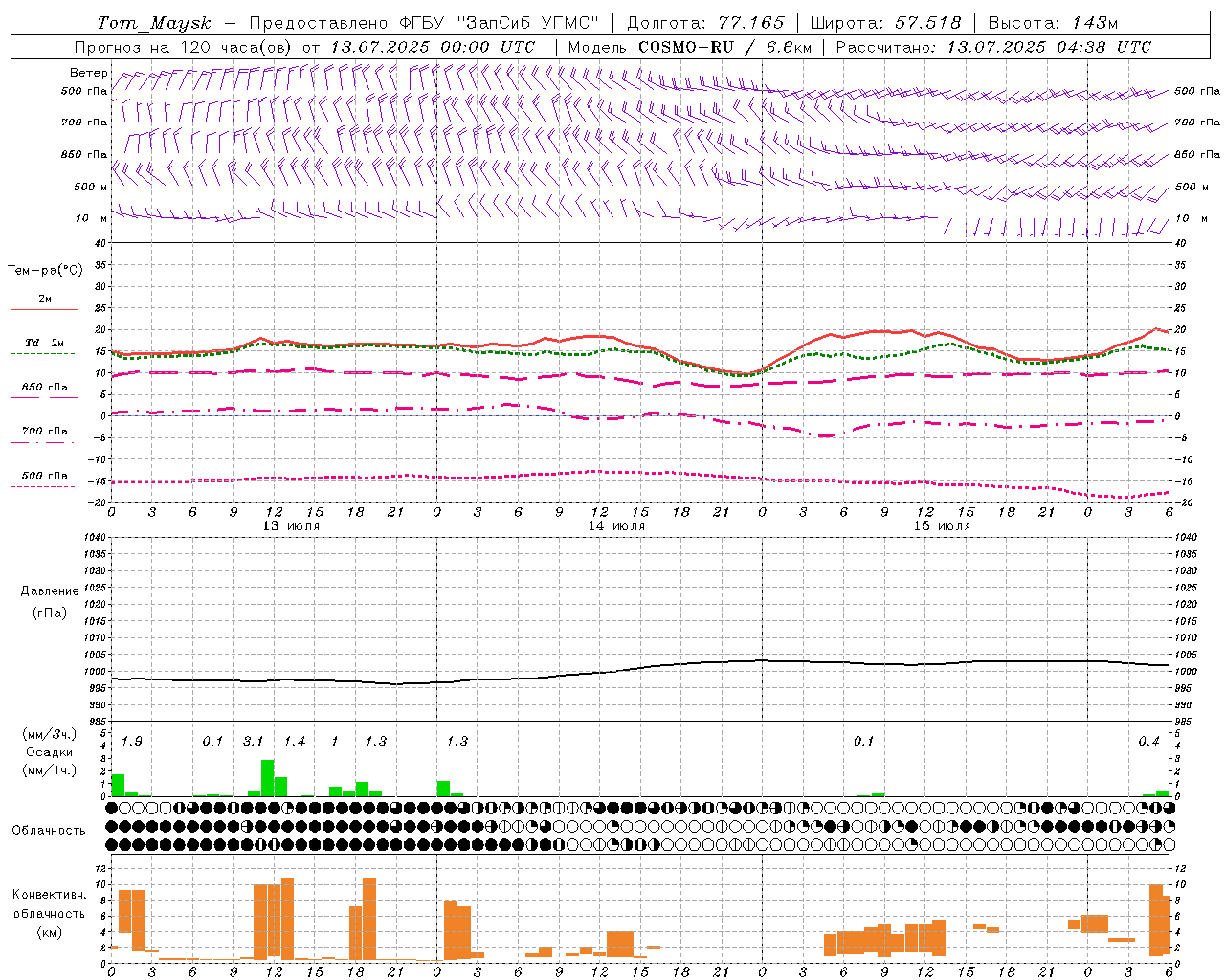The image size is (1225, 980).
Task: Click the 3.1 precipitation amount value
Action: point(253,741)
